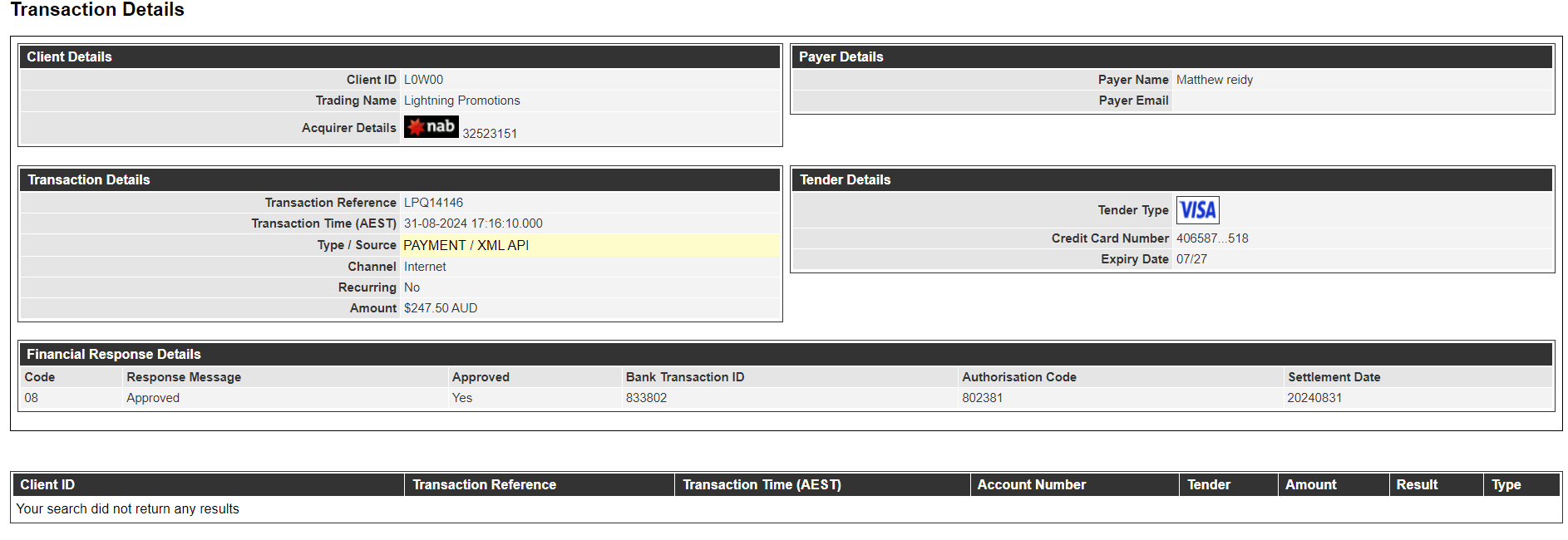Screen dimensions: 1568x540
Task: Click the VISA tender type logo
Action: point(1197,210)
